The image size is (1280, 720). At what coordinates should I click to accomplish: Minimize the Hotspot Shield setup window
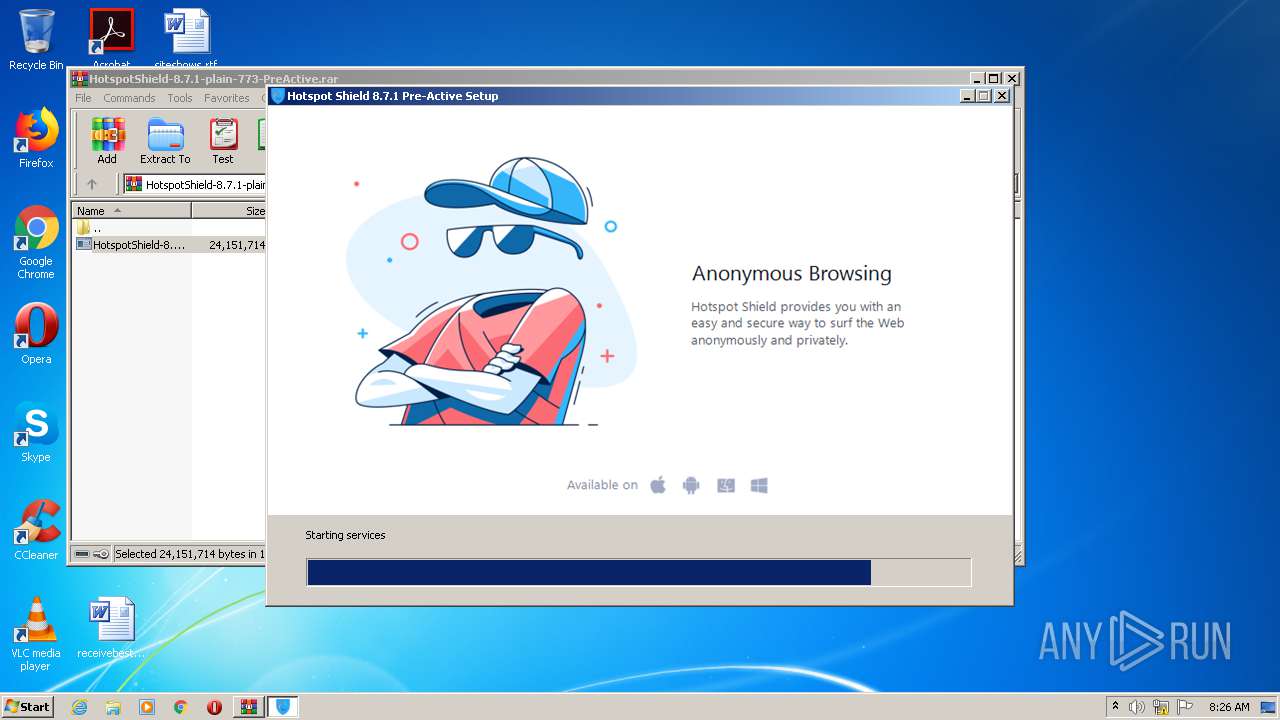point(967,96)
